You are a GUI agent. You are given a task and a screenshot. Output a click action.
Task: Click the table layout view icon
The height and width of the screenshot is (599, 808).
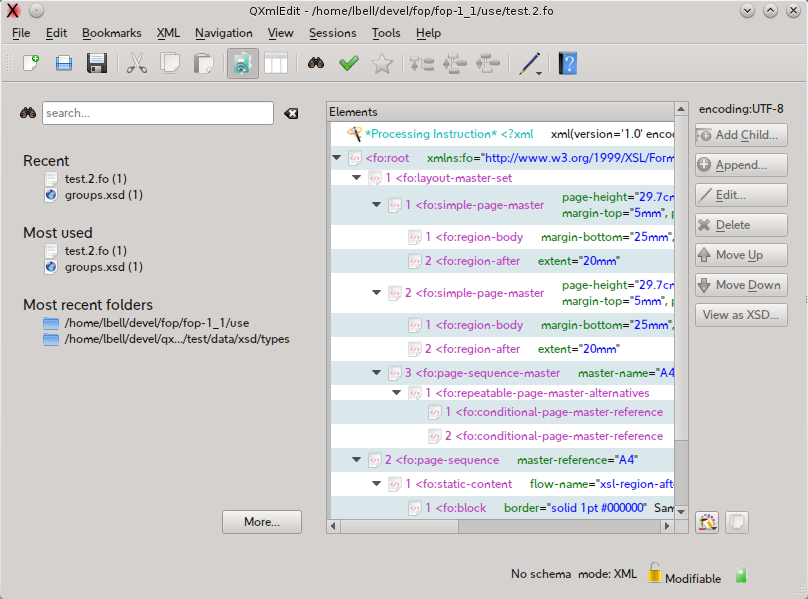(276, 63)
